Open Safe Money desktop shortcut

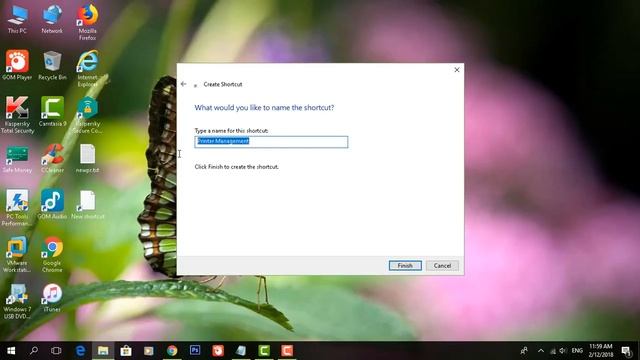pos(17,158)
